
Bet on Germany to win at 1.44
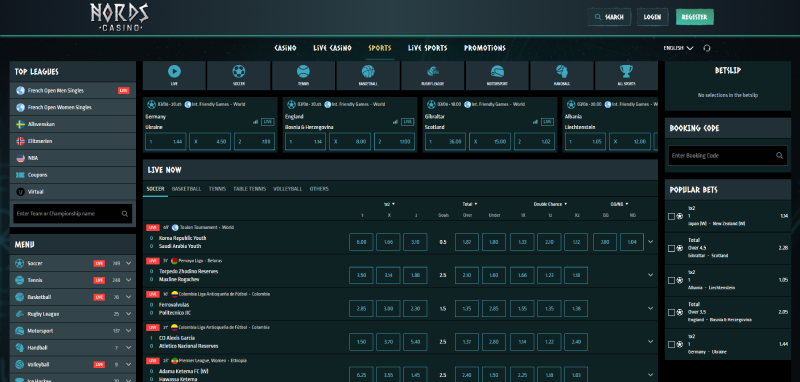click(166, 142)
